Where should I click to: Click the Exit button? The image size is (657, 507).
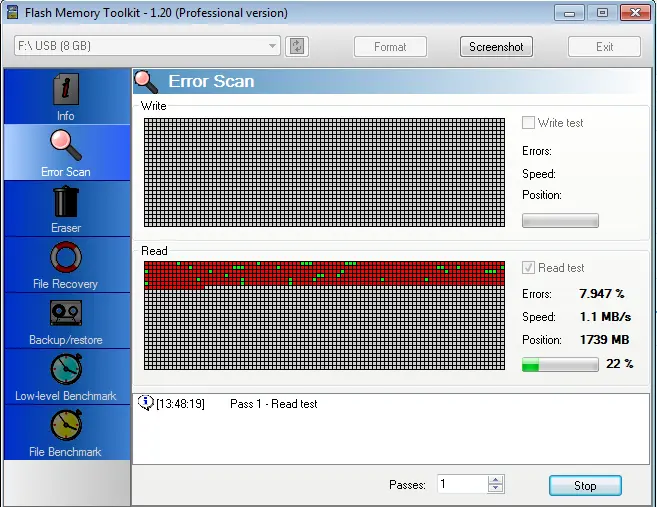click(x=604, y=47)
